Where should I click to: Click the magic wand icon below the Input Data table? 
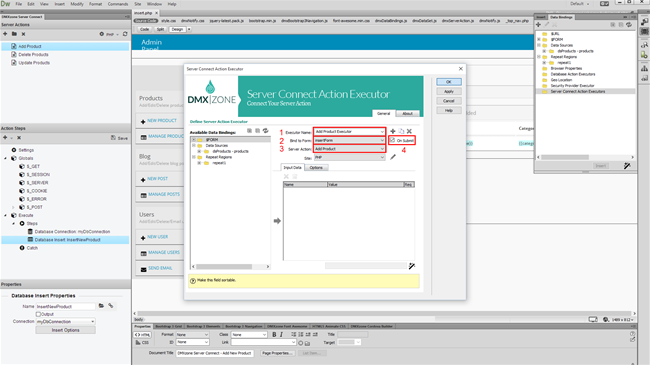click(412, 266)
